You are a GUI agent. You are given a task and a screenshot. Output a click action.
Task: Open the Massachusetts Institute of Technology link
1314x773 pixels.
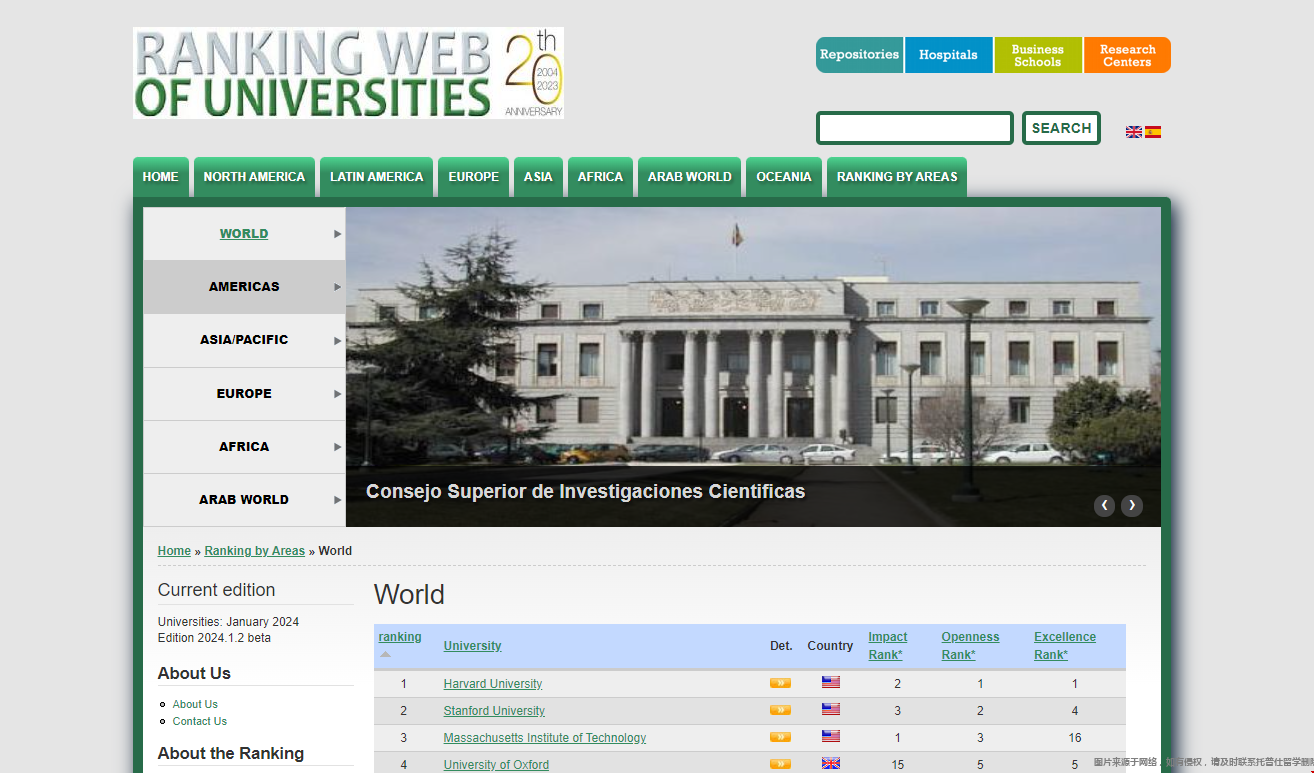pyautogui.click(x=545, y=738)
